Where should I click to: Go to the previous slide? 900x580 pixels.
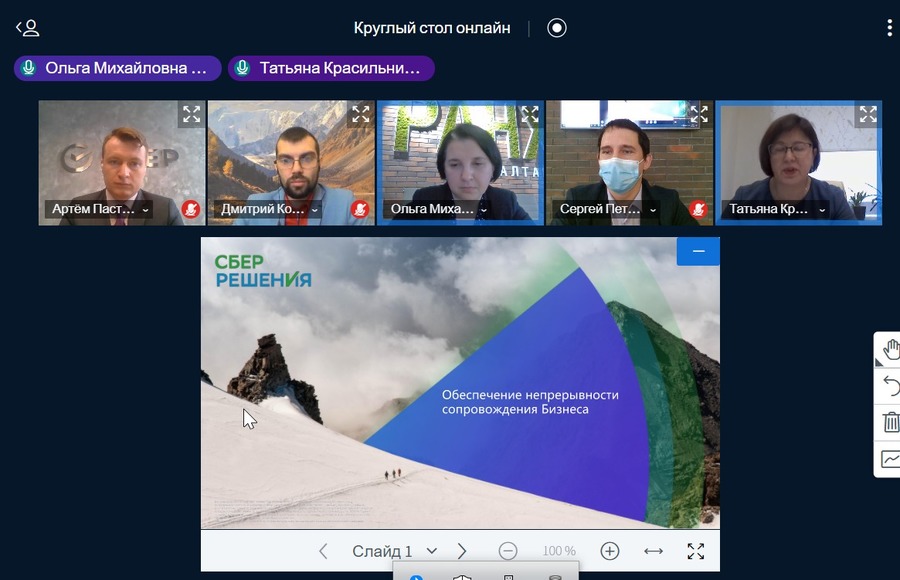coord(323,551)
